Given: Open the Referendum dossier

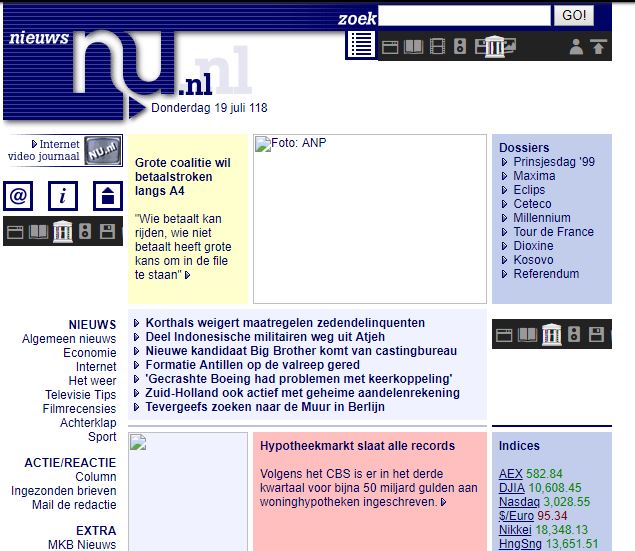Looking at the screenshot, I should tap(546, 274).
